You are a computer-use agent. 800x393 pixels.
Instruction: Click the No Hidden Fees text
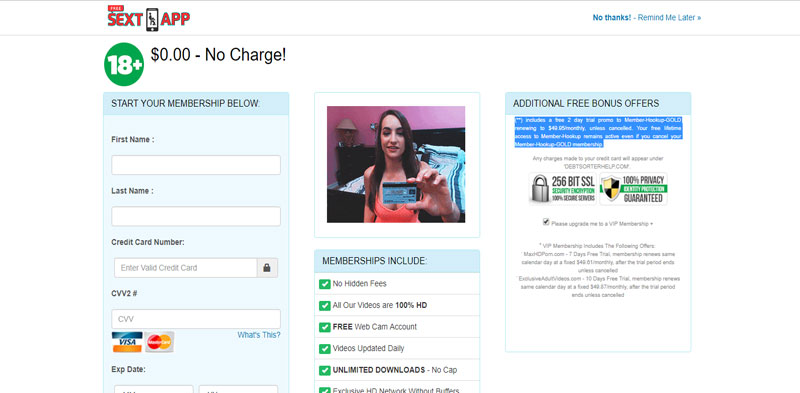[360, 284]
